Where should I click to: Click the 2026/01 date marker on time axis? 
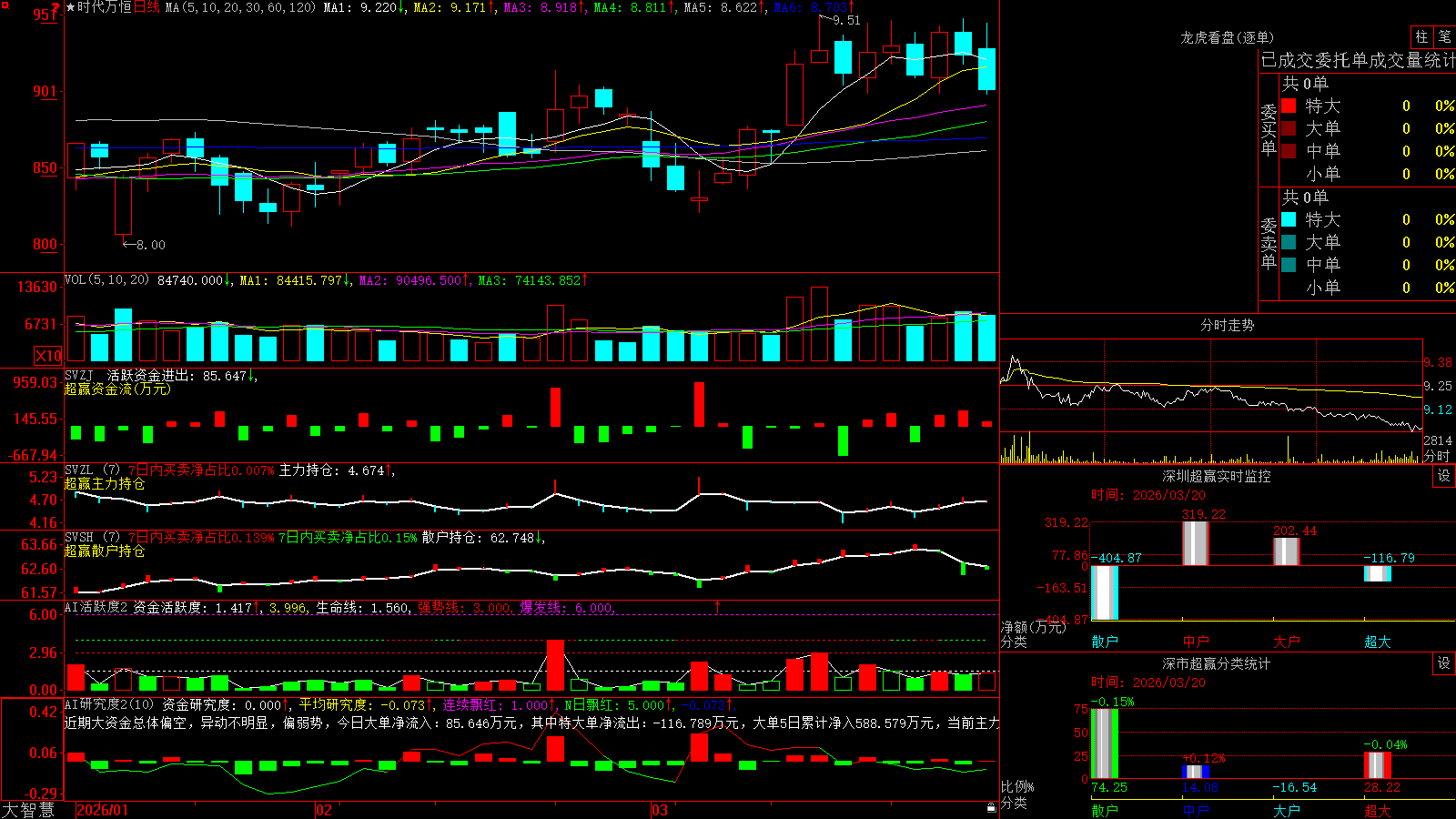pos(102,810)
